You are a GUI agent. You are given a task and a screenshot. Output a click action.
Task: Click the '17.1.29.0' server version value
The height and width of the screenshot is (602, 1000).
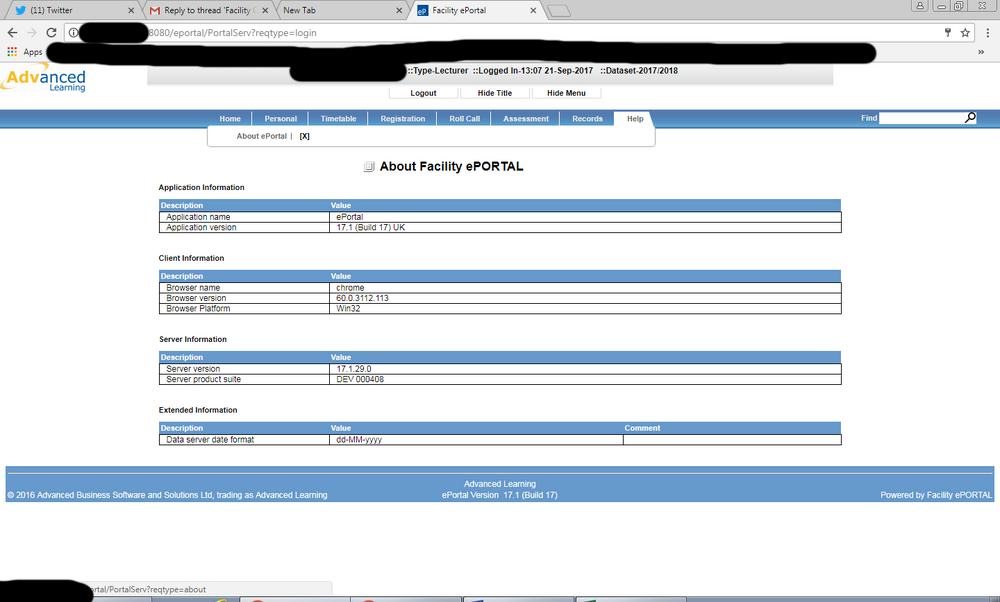pyautogui.click(x=354, y=369)
